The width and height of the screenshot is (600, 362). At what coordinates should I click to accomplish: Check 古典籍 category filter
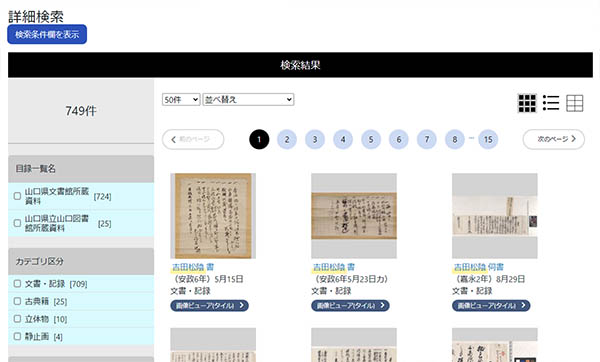point(17,301)
